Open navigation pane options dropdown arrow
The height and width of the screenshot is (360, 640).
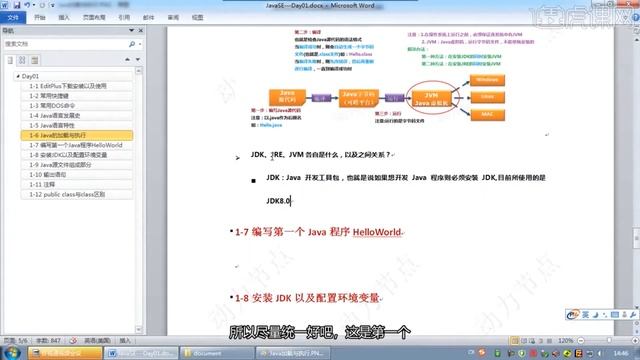pyautogui.click(x=131, y=31)
